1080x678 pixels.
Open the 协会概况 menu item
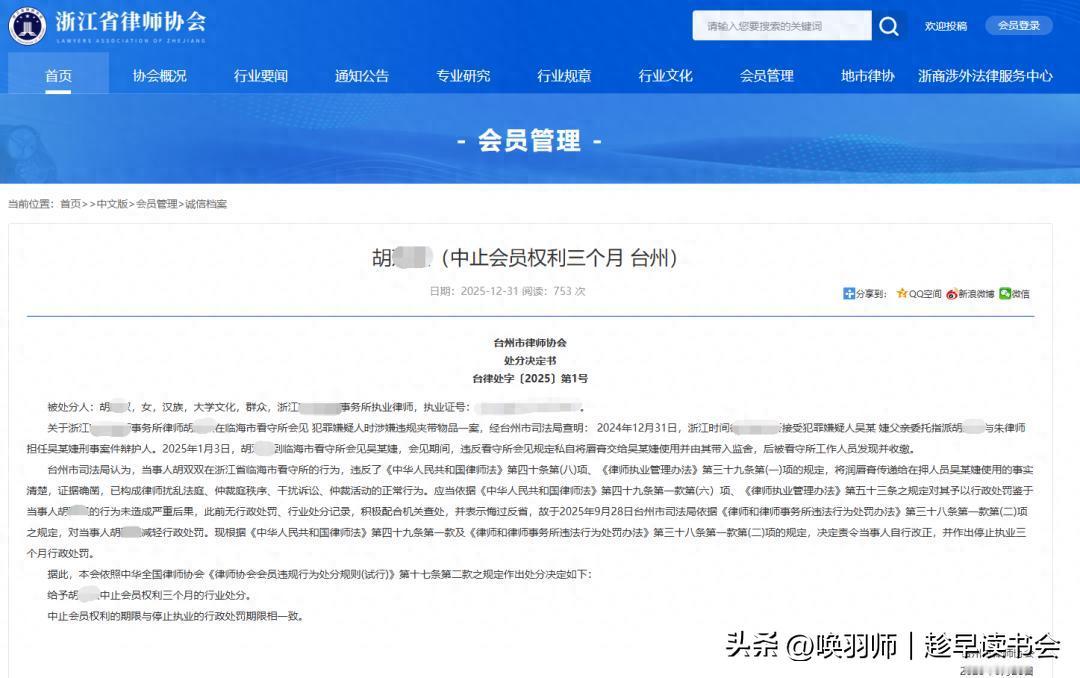point(161,74)
